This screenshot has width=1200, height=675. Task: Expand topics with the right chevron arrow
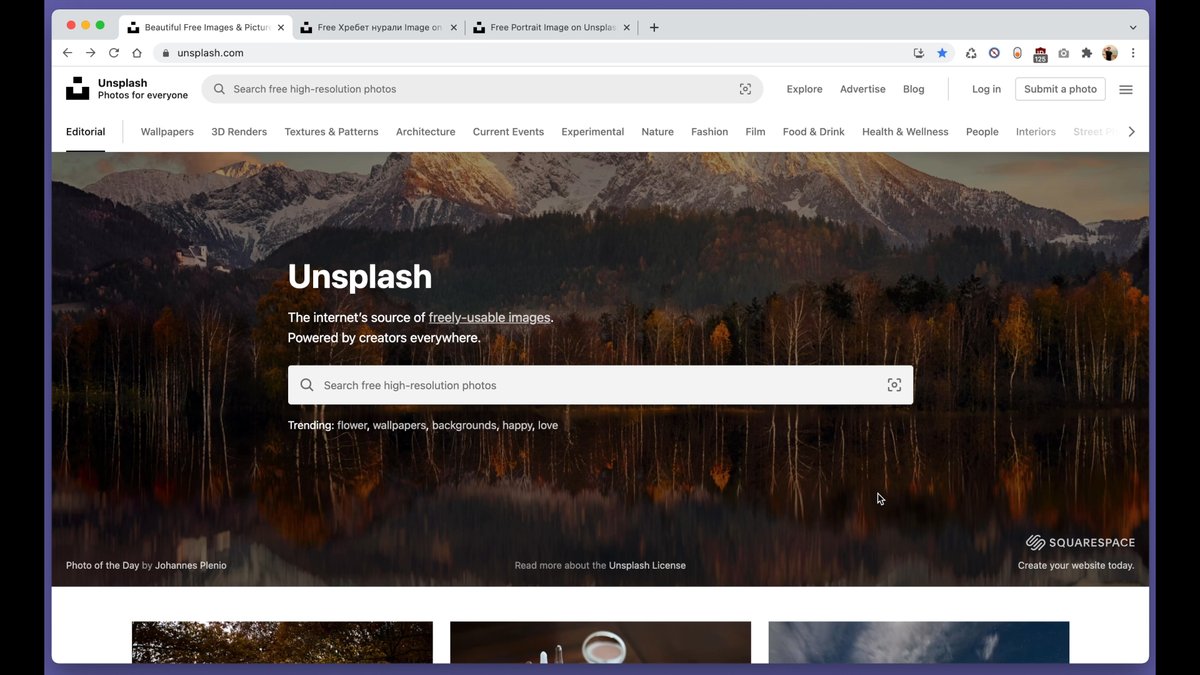(1131, 131)
